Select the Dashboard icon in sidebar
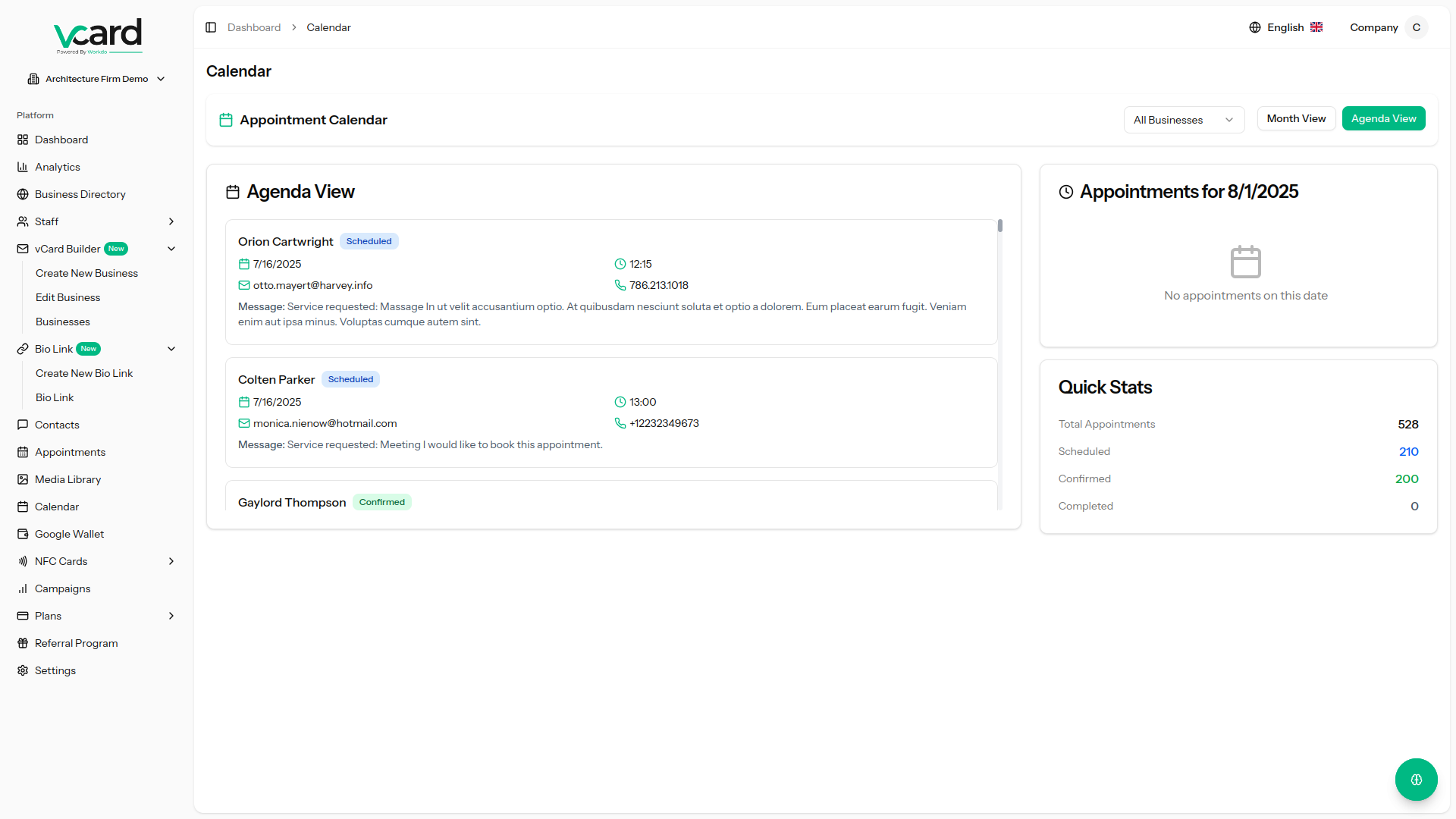This screenshot has height=819, width=1456. (23, 140)
